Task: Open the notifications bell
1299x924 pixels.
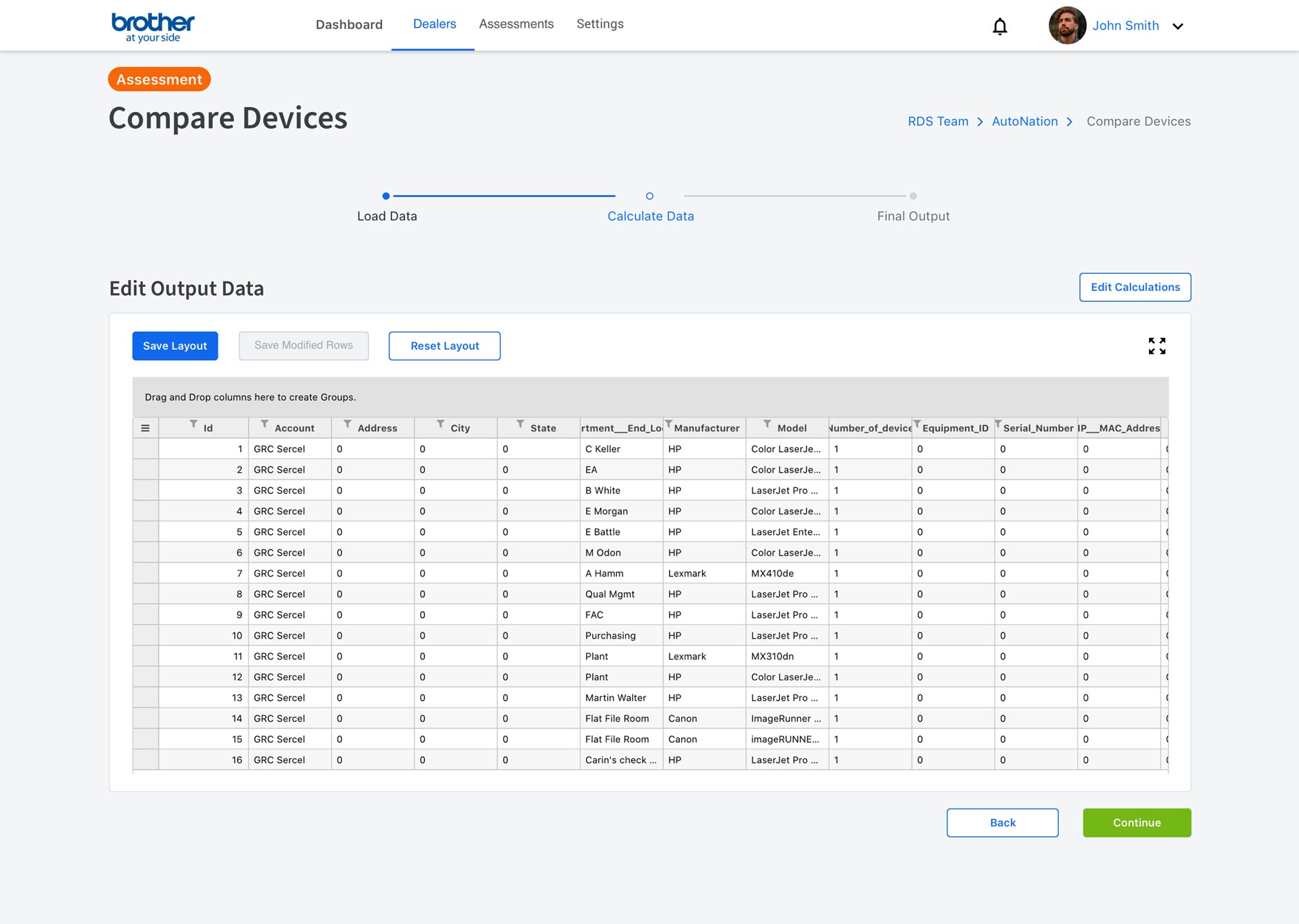Action: [x=1000, y=26]
